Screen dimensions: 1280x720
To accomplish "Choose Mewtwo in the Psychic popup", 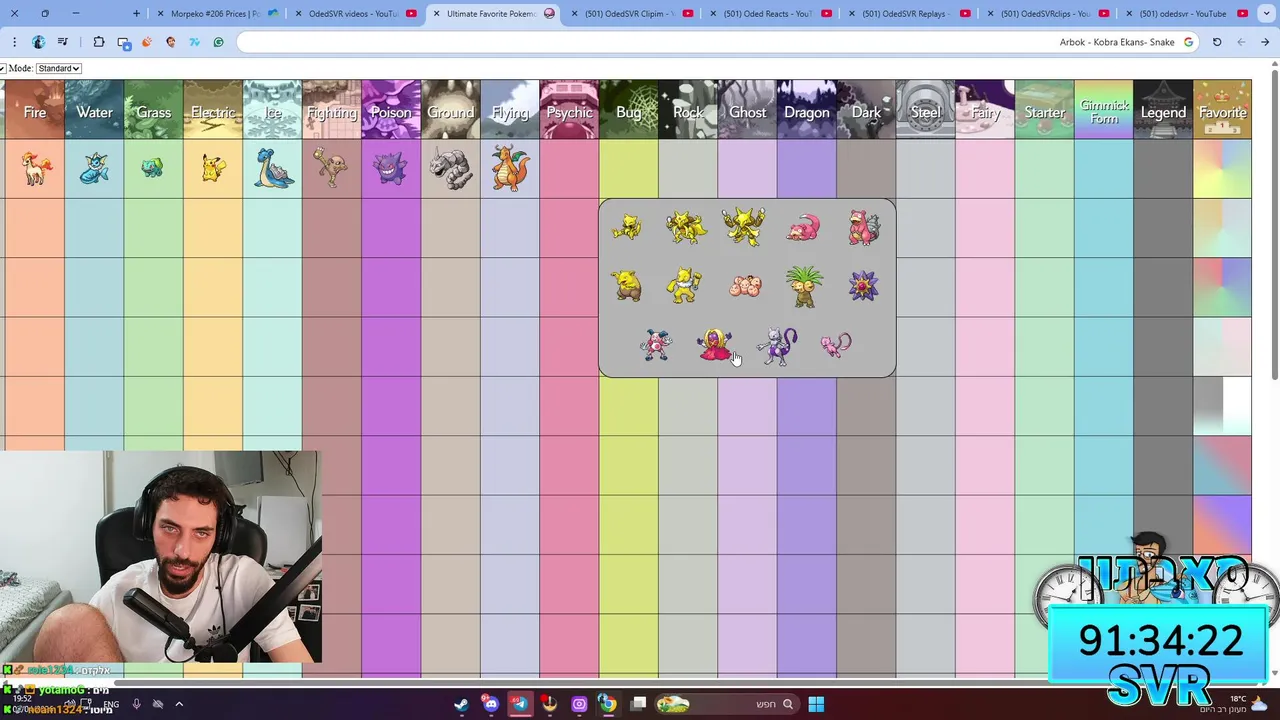I will pyautogui.click(x=776, y=346).
